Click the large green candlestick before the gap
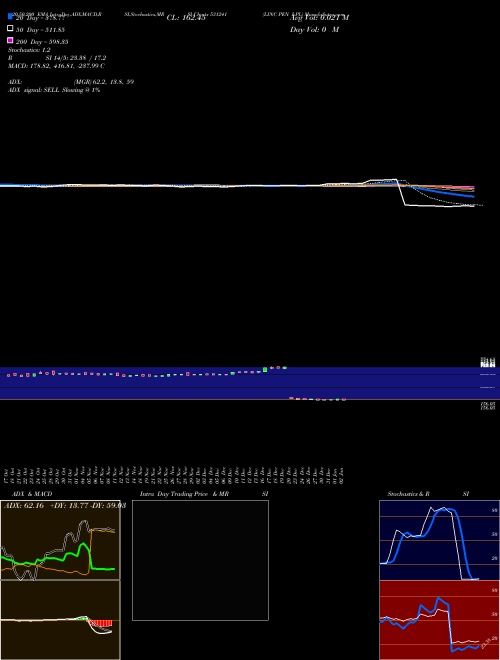The width and height of the screenshot is (500, 660). 265,370
